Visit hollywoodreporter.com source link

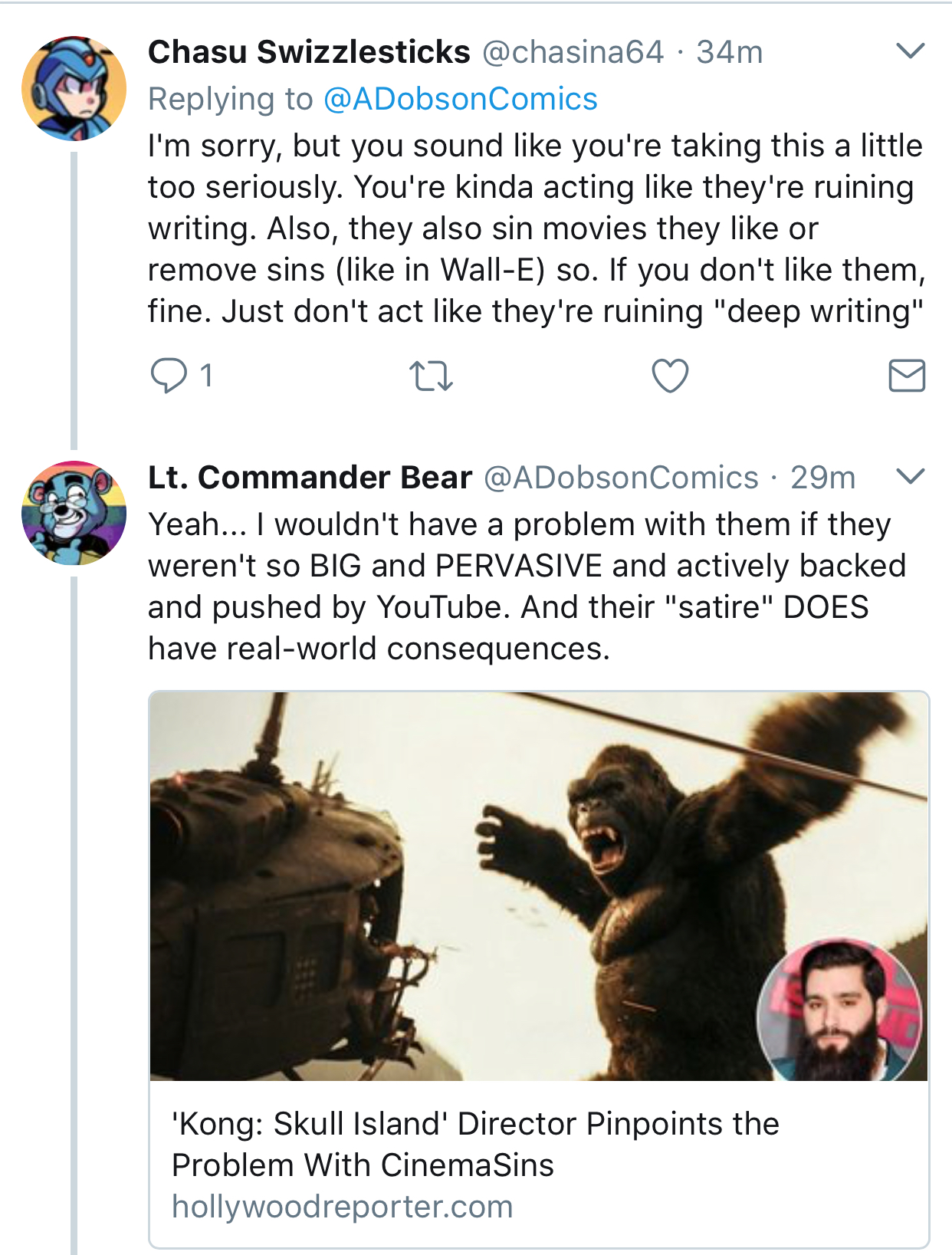[x=342, y=1207]
